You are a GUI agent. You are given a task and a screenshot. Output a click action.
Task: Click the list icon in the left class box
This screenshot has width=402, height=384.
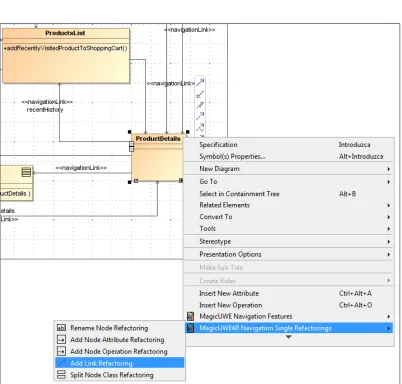pyautogui.click(x=26, y=172)
